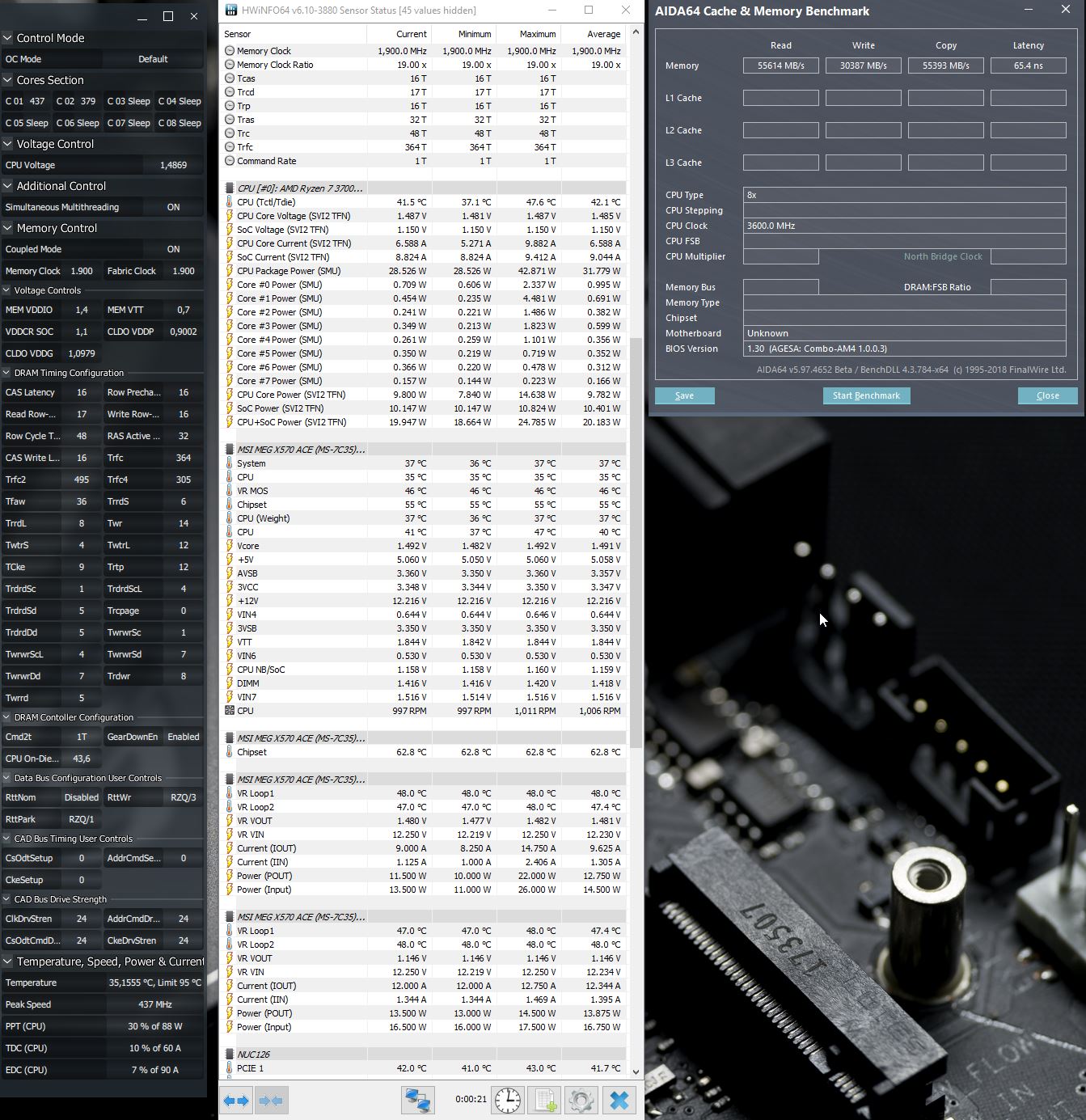Click the thermometer icon beside System temperature row

pos(230,463)
